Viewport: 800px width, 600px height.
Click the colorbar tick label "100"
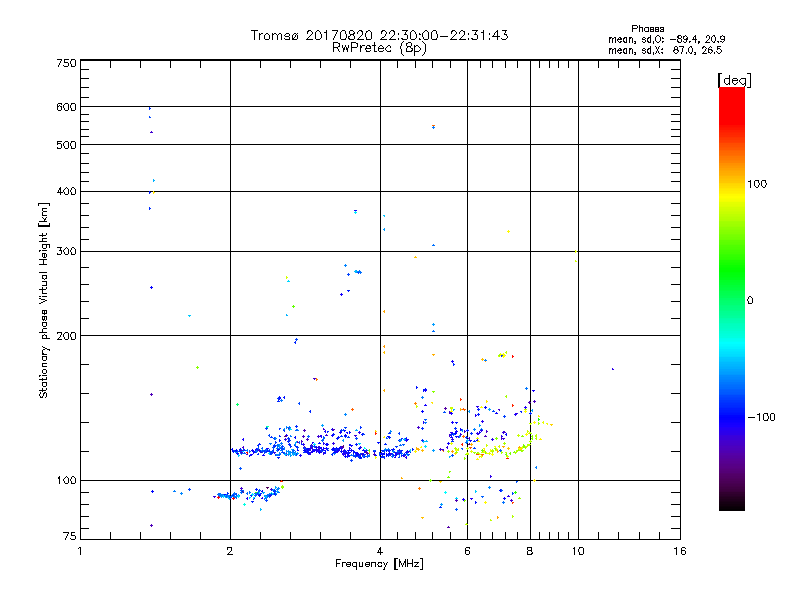point(757,184)
